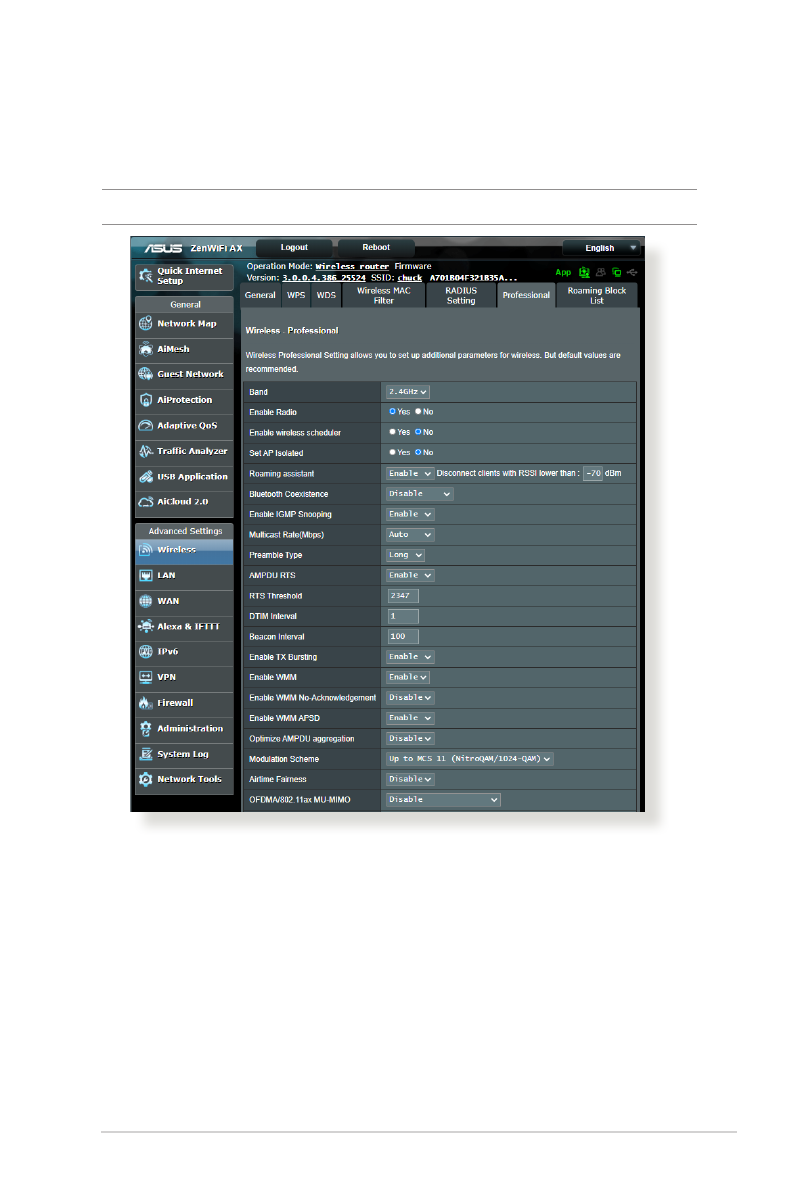
Task: Expand the Modulation Scheme dropdown
Action: tap(470, 759)
